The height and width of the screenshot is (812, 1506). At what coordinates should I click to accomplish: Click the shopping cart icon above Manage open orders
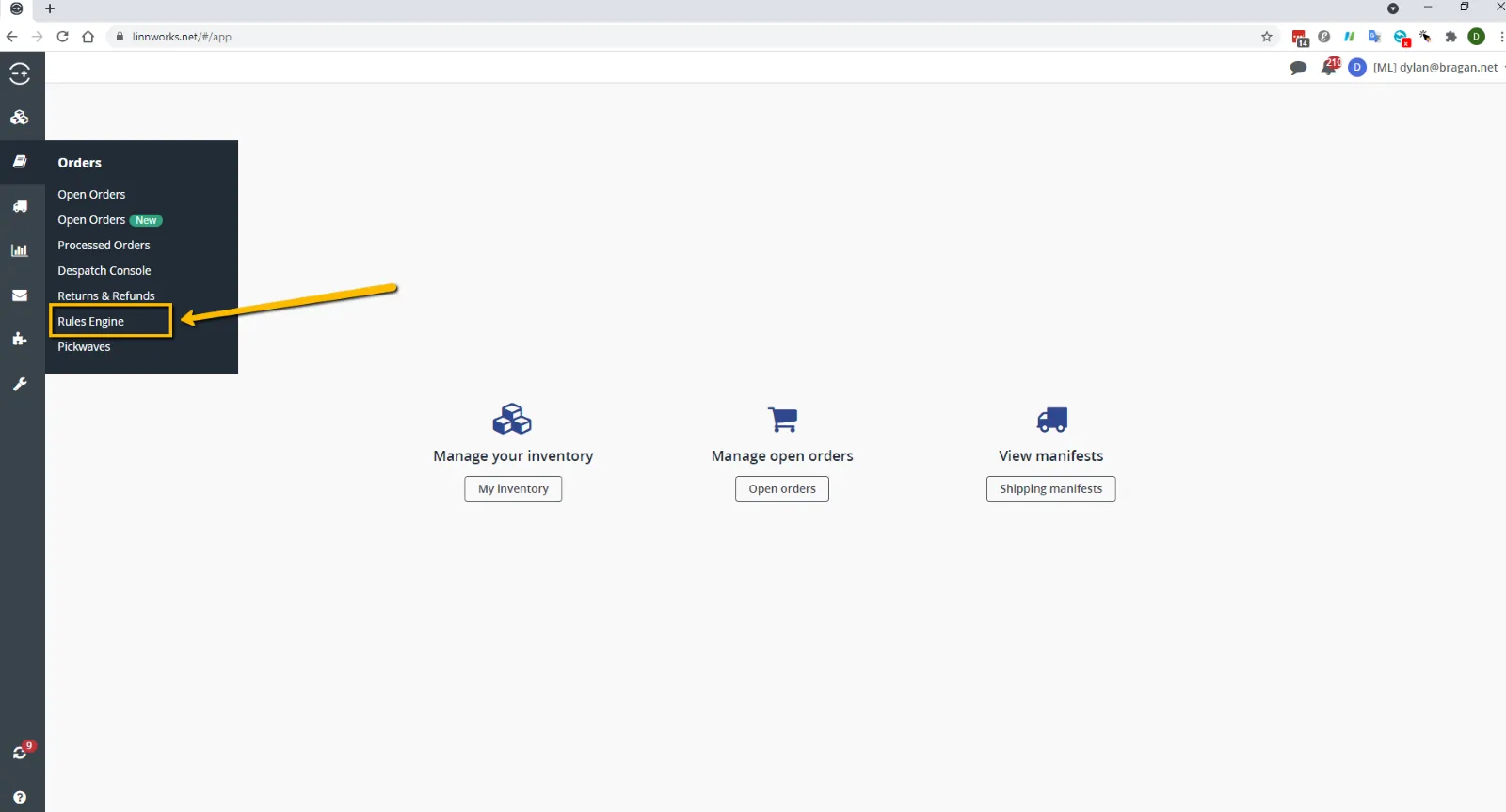point(782,419)
